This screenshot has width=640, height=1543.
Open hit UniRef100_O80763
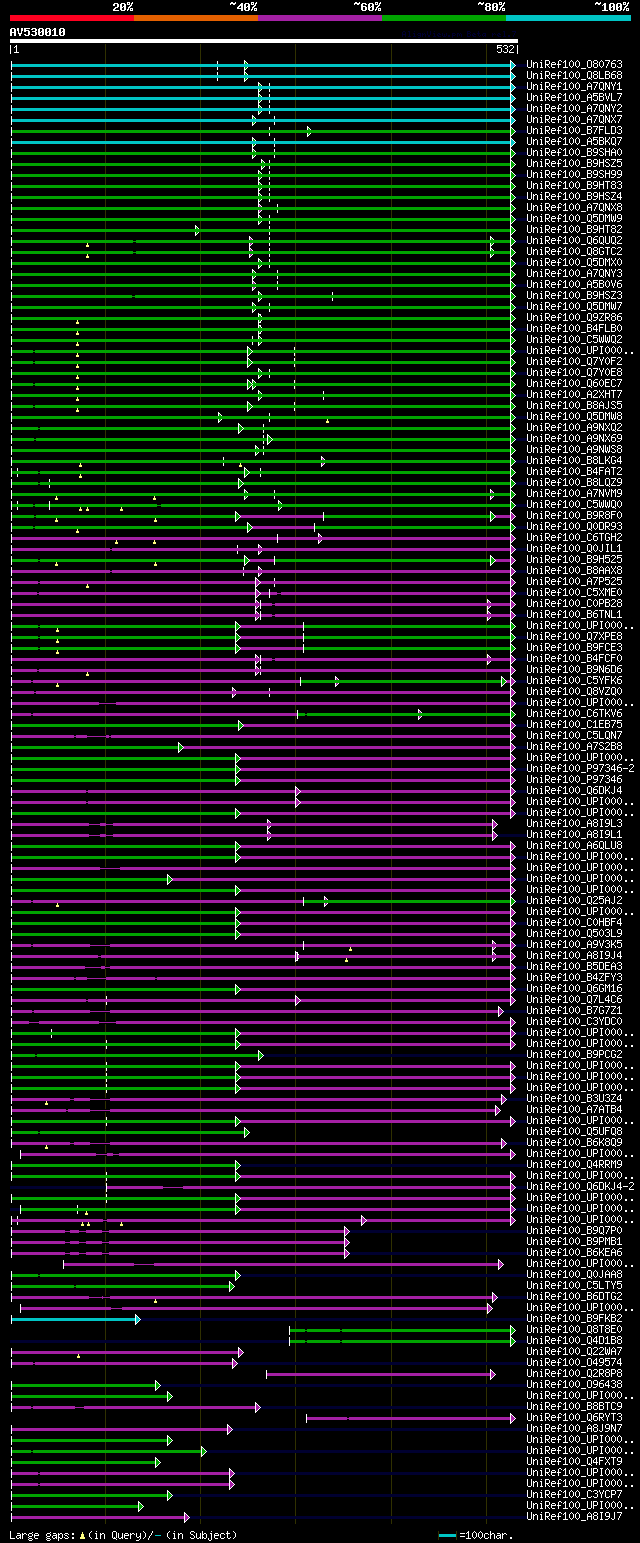(x=574, y=64)
